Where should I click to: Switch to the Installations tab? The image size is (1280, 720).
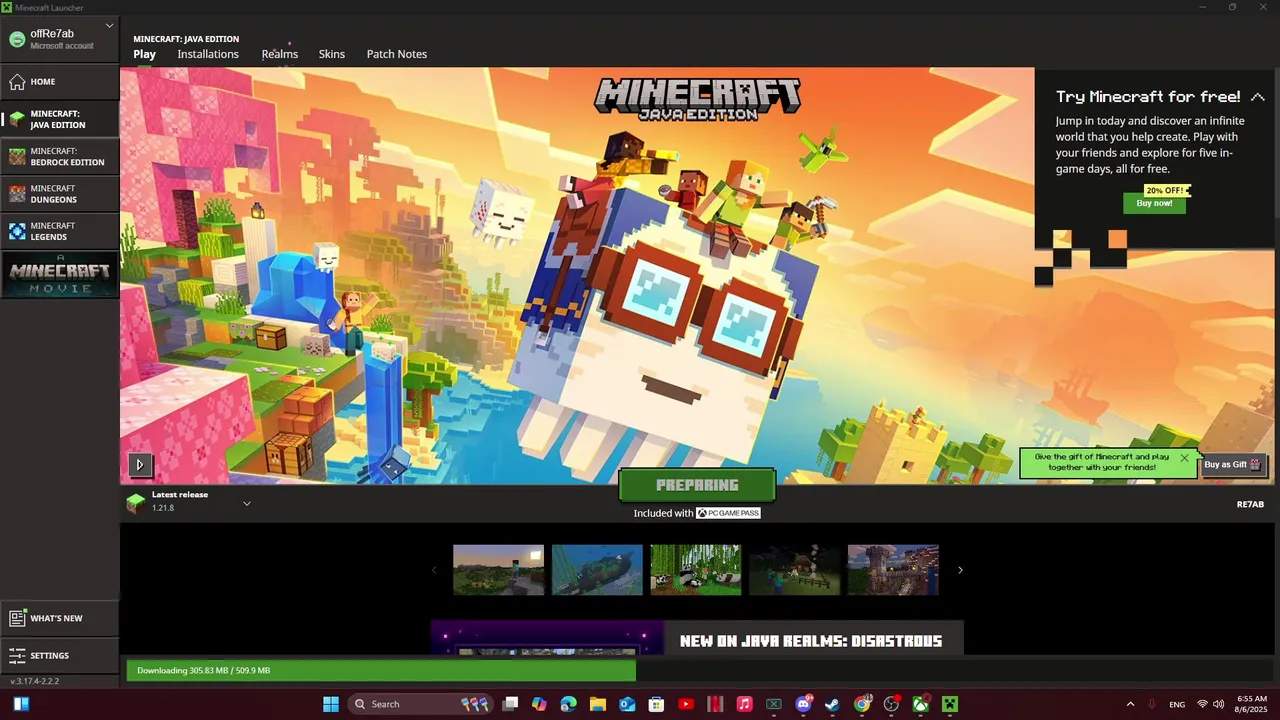[x=208, y=54]
